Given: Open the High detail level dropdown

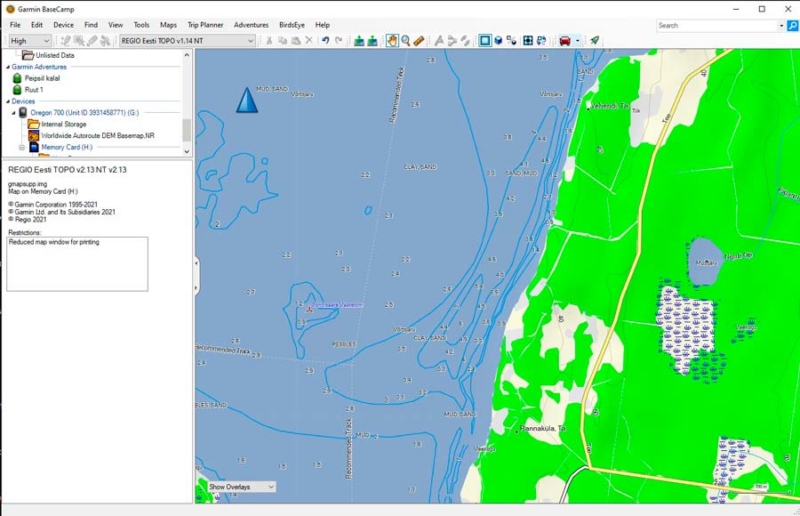Looking at the screenshot, I should tap(30, 41).
